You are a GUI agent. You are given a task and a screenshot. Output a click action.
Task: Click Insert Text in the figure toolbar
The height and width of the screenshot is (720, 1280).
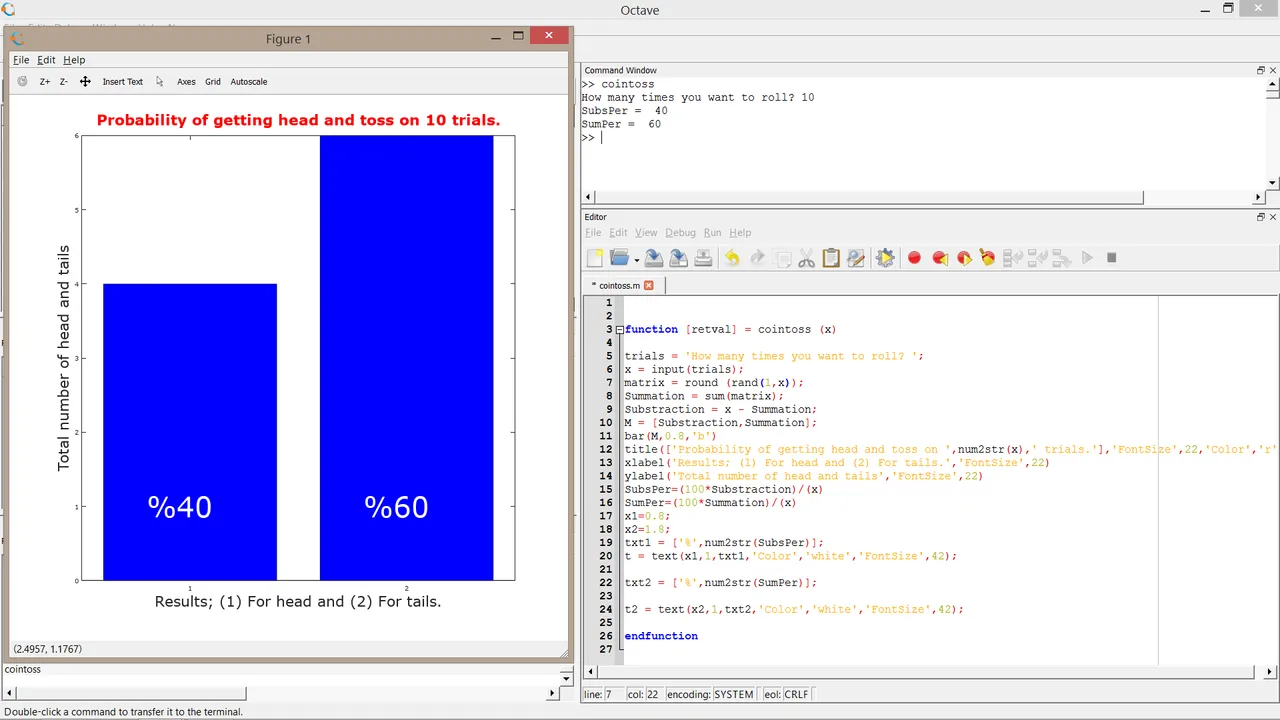pyautogui.click(x=123, y=82)
